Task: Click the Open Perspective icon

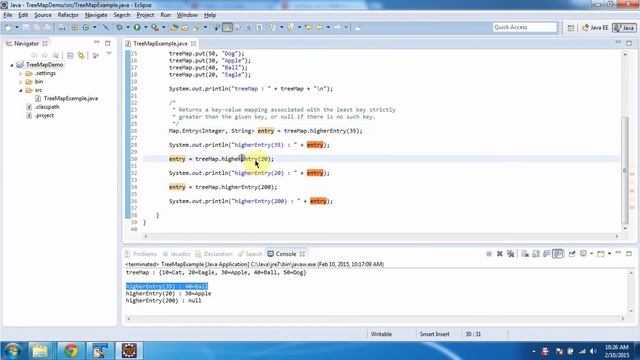Action: pyautogui.click(x=571, y=27)
